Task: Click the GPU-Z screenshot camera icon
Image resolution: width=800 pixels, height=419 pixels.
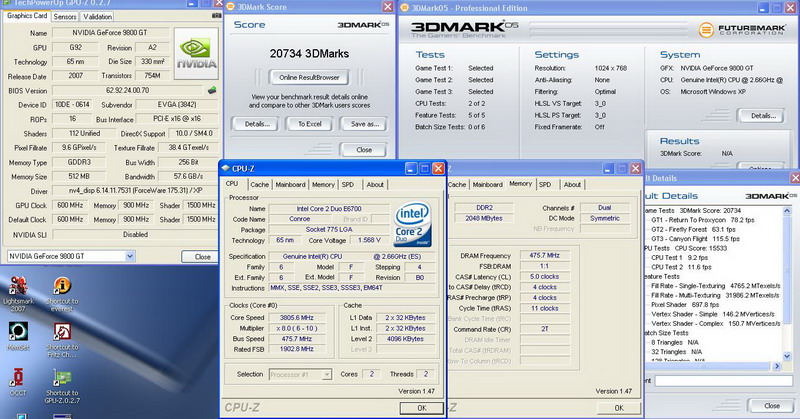Action: pos(216,16)
